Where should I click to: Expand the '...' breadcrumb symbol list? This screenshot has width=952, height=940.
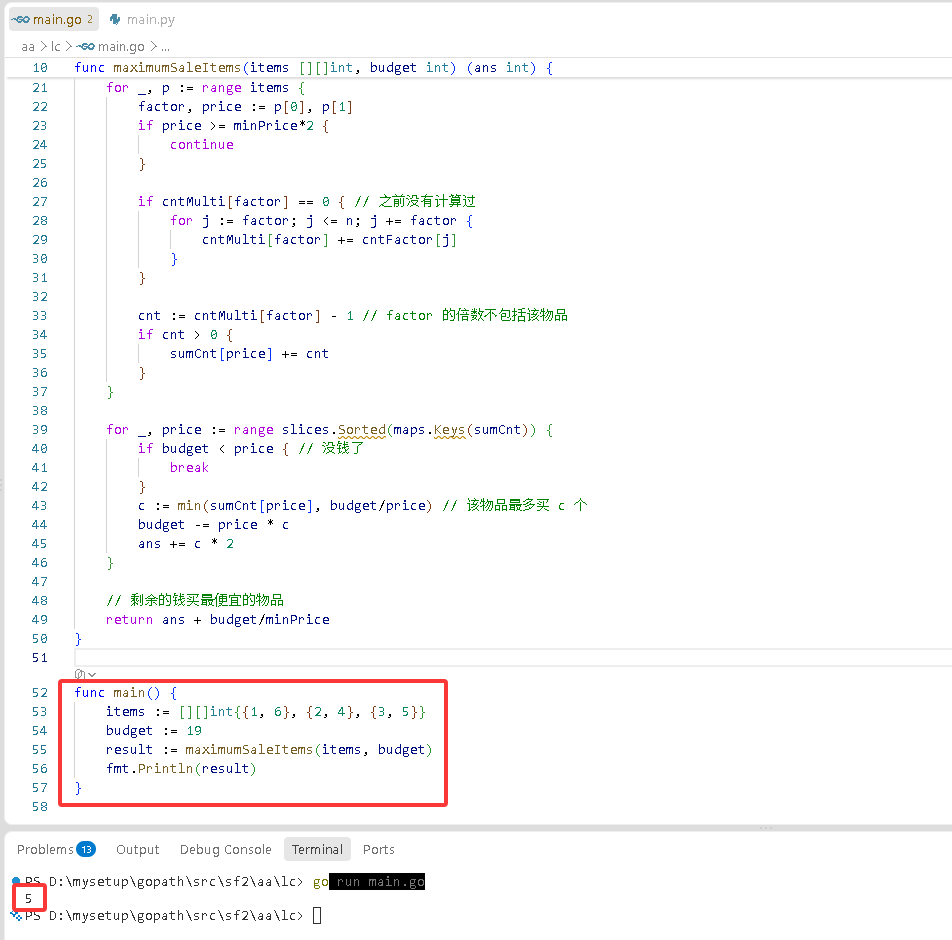[x=165, y=47]
